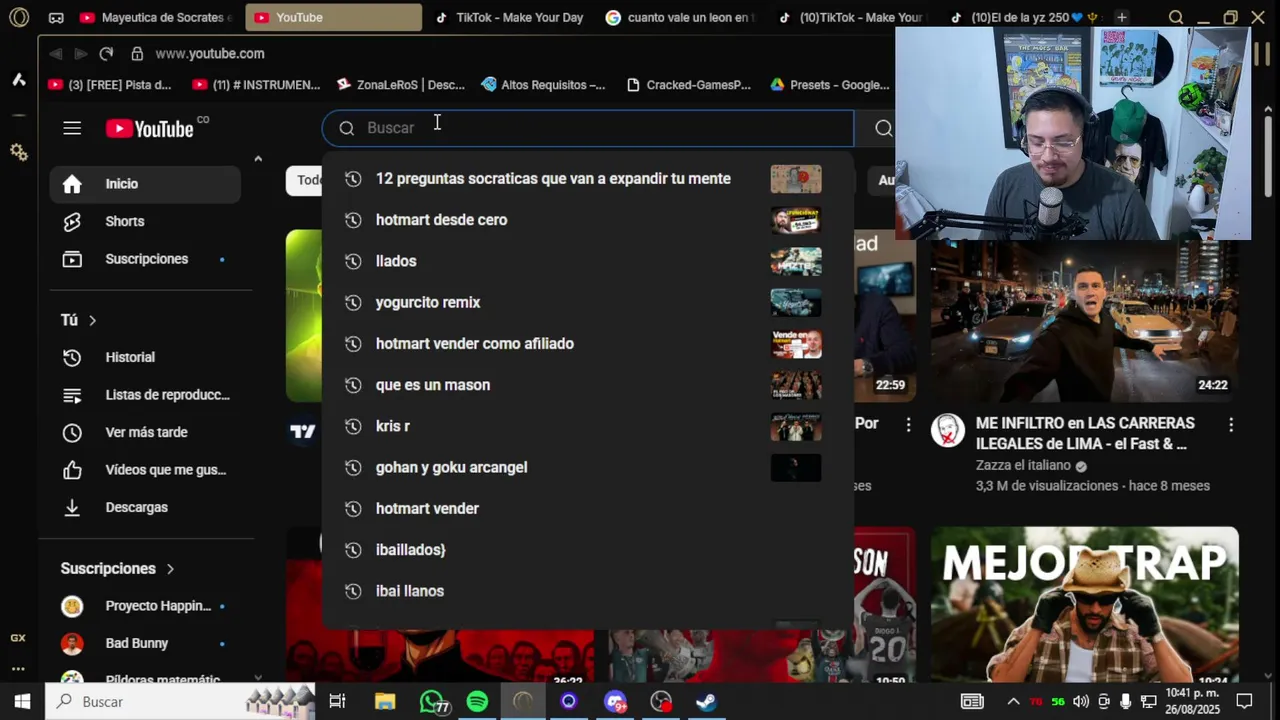
Task: Expand the Suscripciones section header chevron
Action: pyautogui.click(x=170, y=569)
